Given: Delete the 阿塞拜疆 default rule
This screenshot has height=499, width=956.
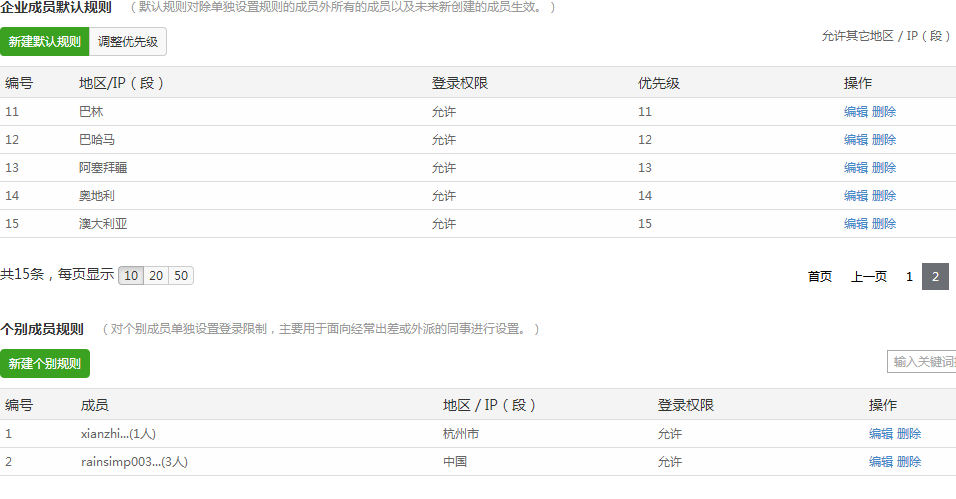Looking at the screenshot, I should click(884, 168).
